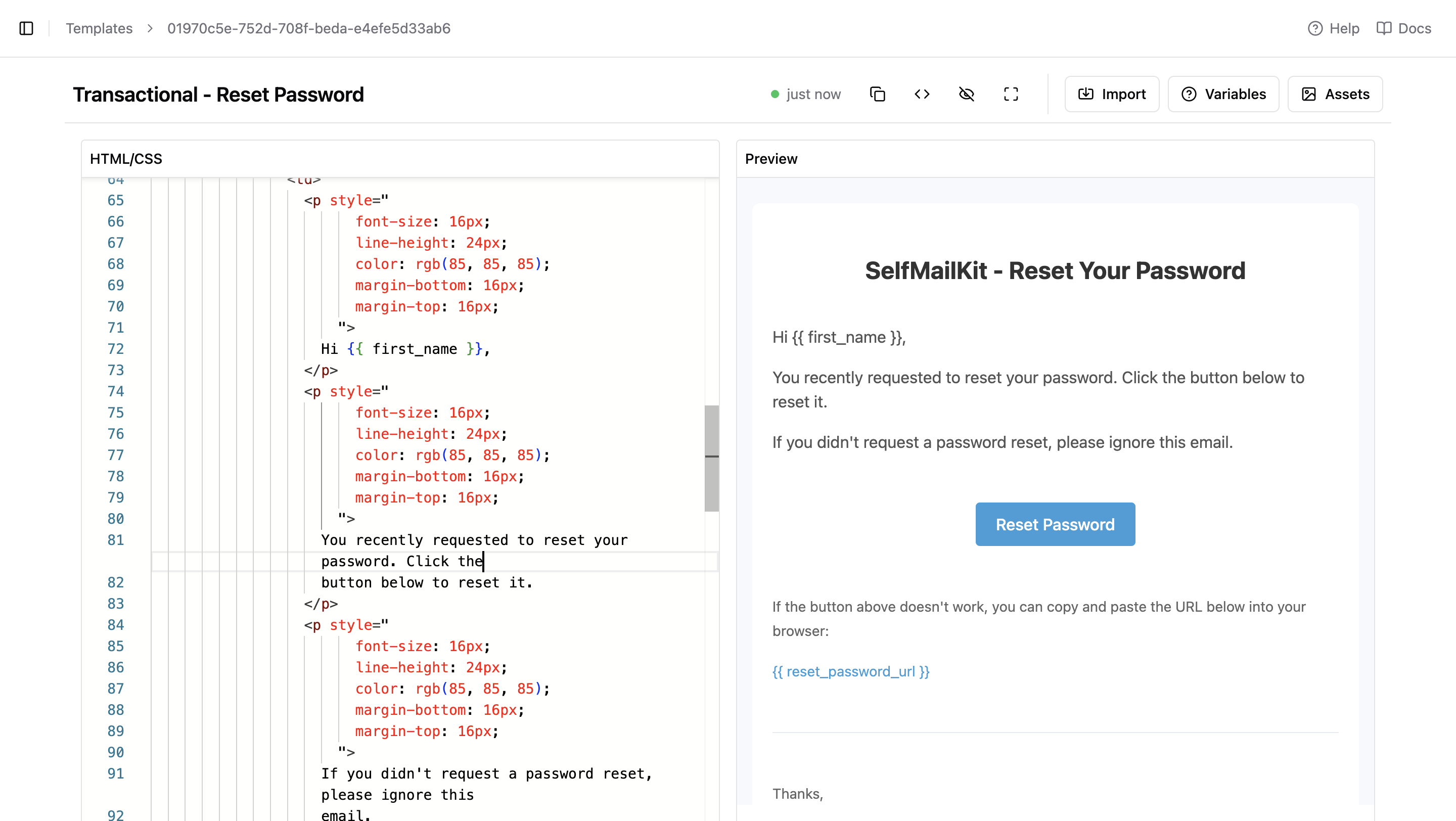Click the 'Hi {{ first_name }},' code line

pyautogui.click(x=405, y=349)
